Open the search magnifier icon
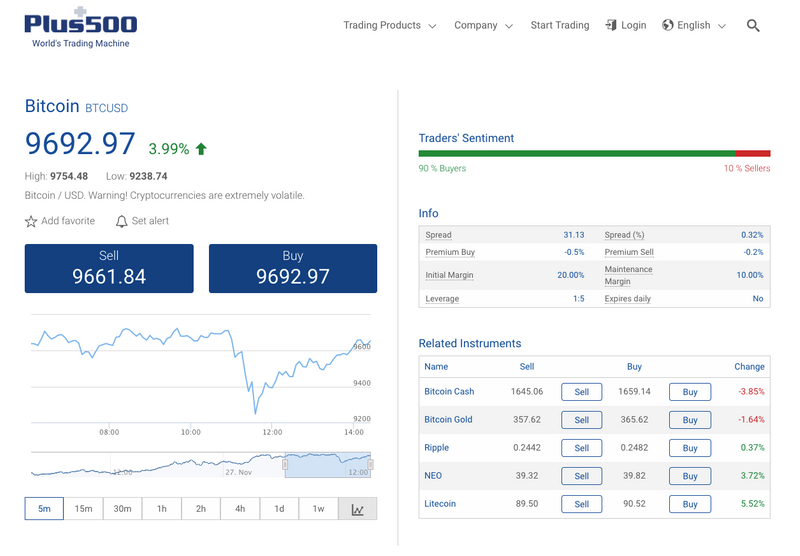Viewport: 800px width, 556px height. (x=753, y=26)
